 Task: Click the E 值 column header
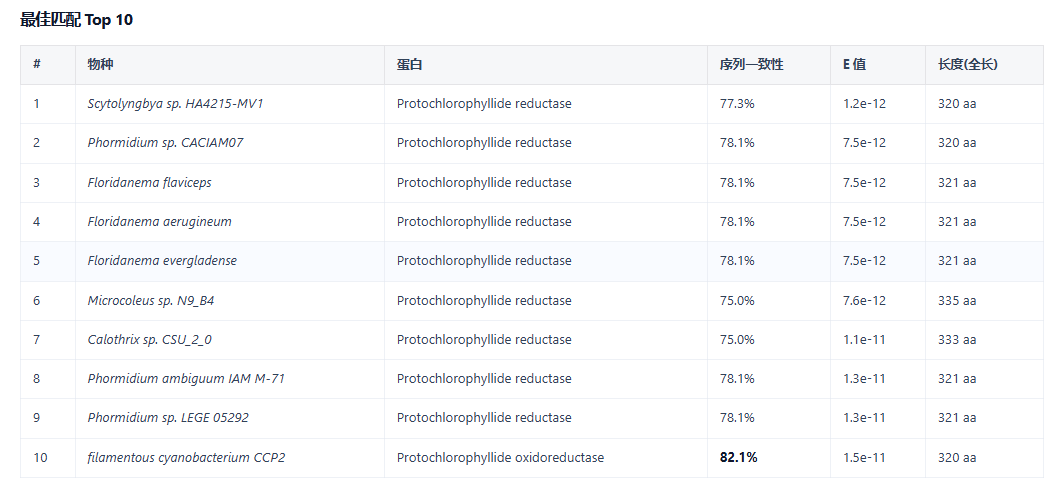tap(854, 64)
